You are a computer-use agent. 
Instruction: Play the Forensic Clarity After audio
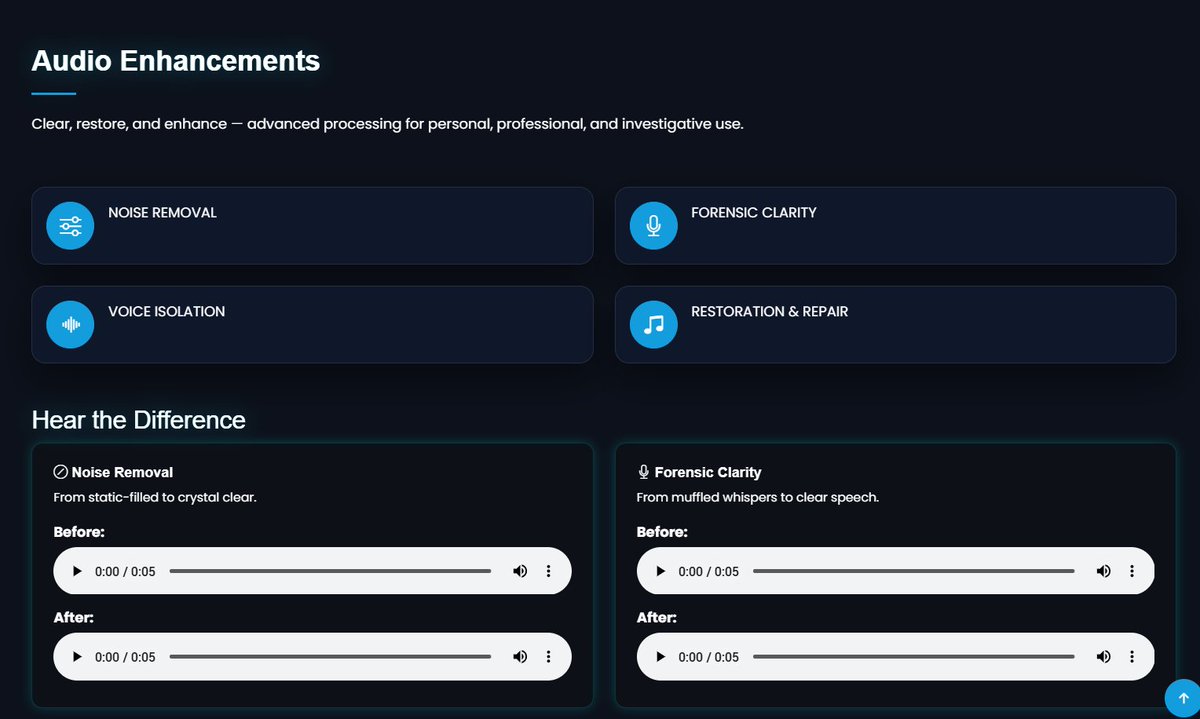coord(661,657)
